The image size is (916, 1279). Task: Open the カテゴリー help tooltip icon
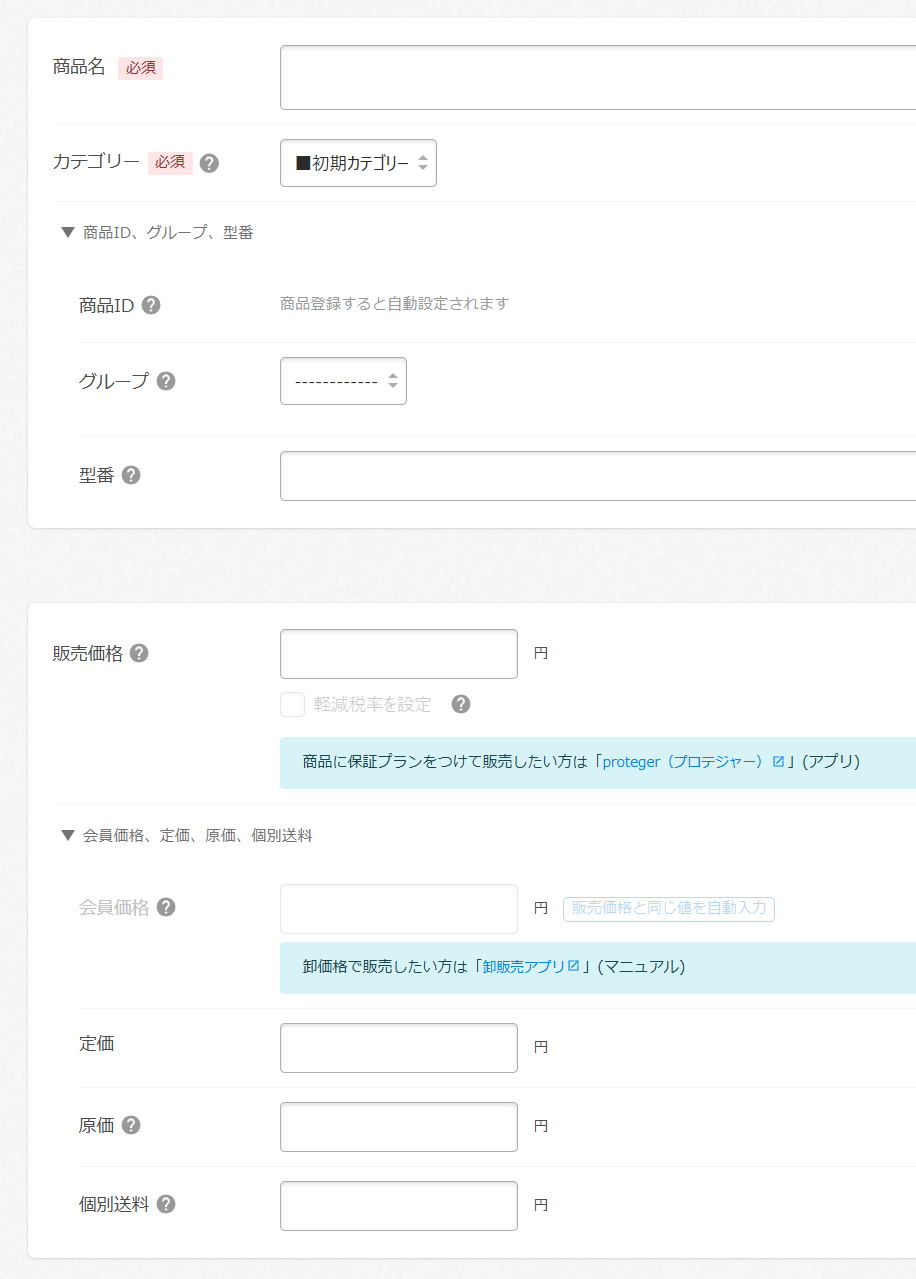pos(209,163)
